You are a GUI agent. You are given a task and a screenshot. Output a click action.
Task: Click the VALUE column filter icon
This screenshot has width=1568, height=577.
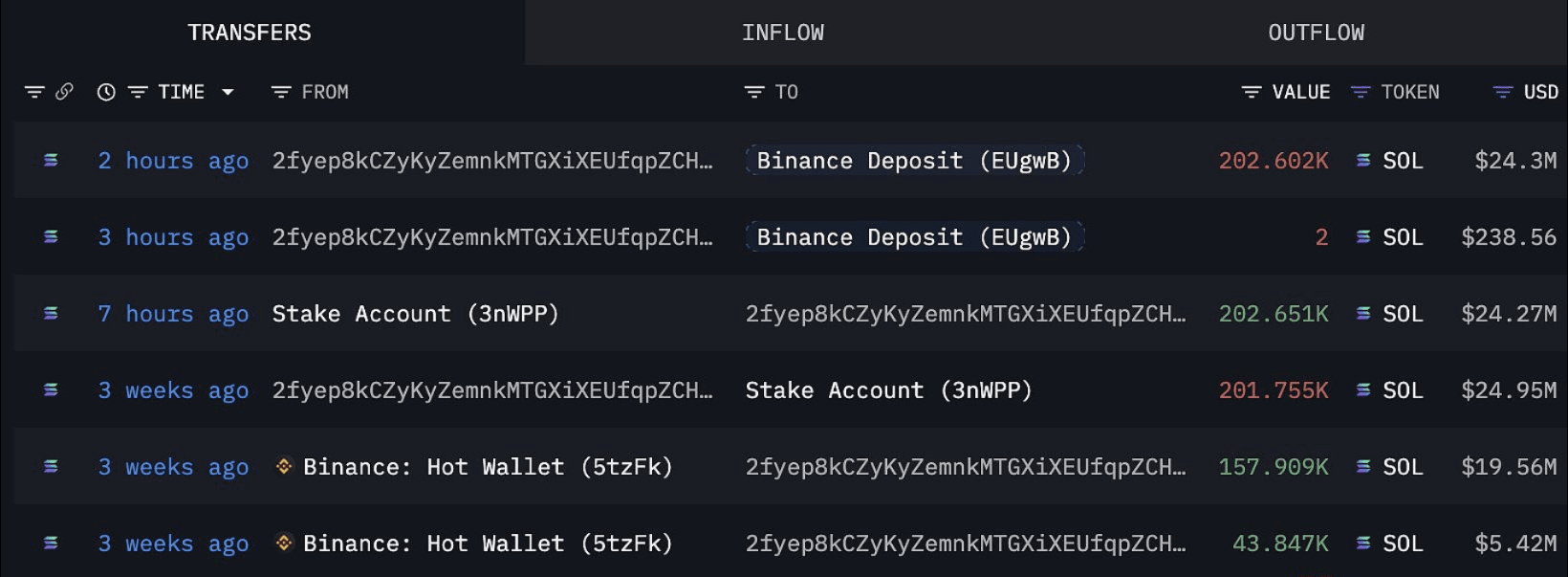click(1251, 92)
